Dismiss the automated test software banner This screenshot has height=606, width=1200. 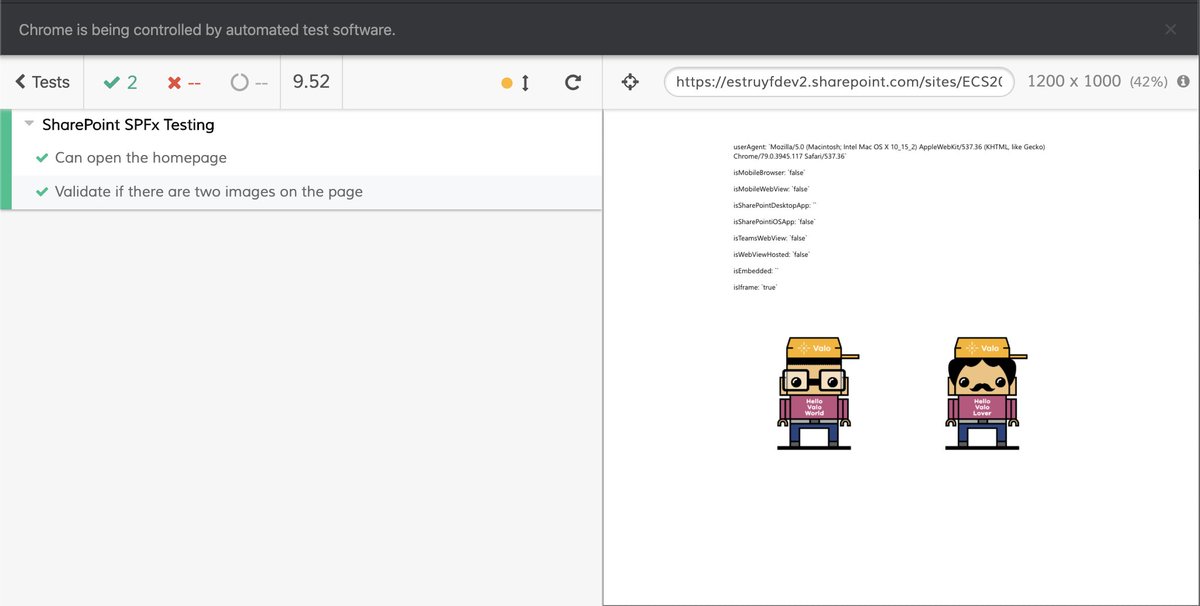[x=1170, y=29]
